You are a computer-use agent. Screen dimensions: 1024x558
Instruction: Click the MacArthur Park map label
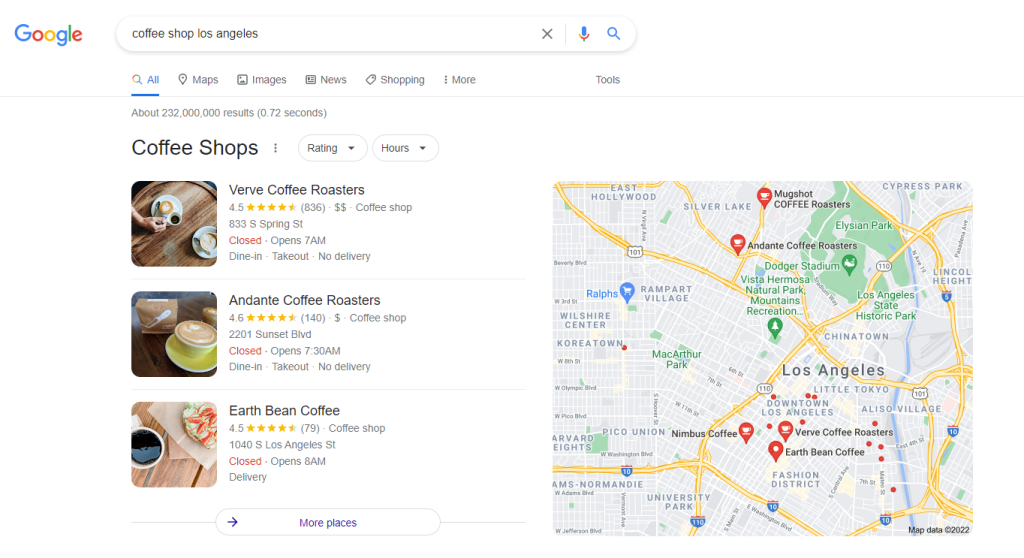(x=677, y=359)
